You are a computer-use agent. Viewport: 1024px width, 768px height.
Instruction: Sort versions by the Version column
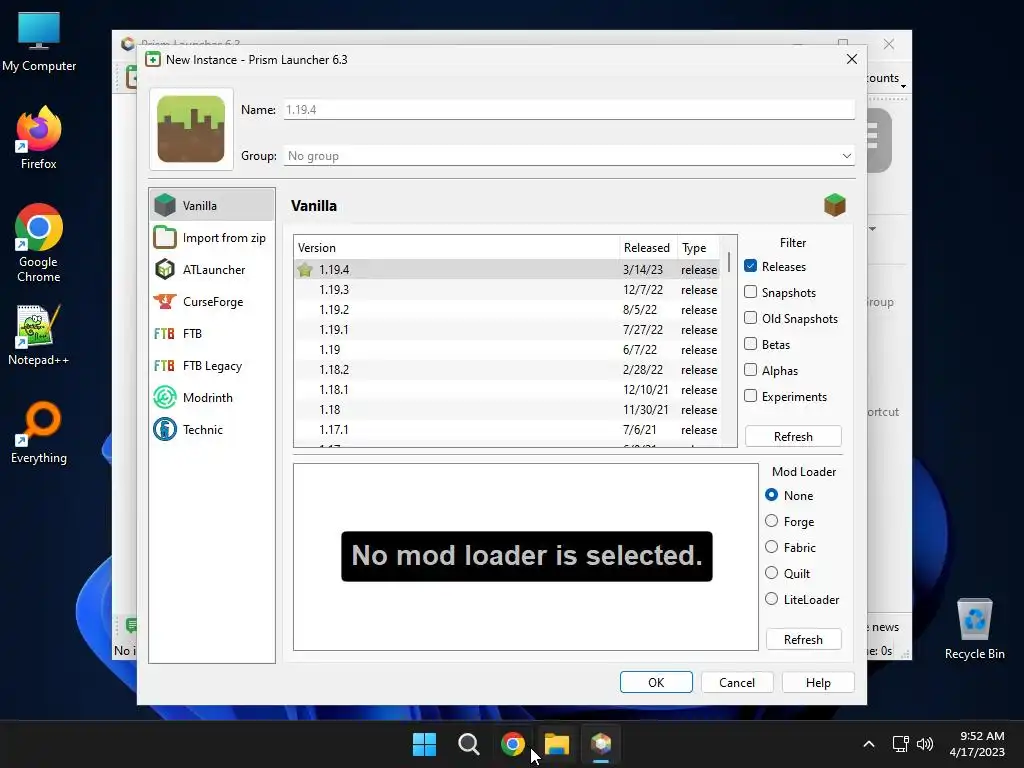(456, 248)
